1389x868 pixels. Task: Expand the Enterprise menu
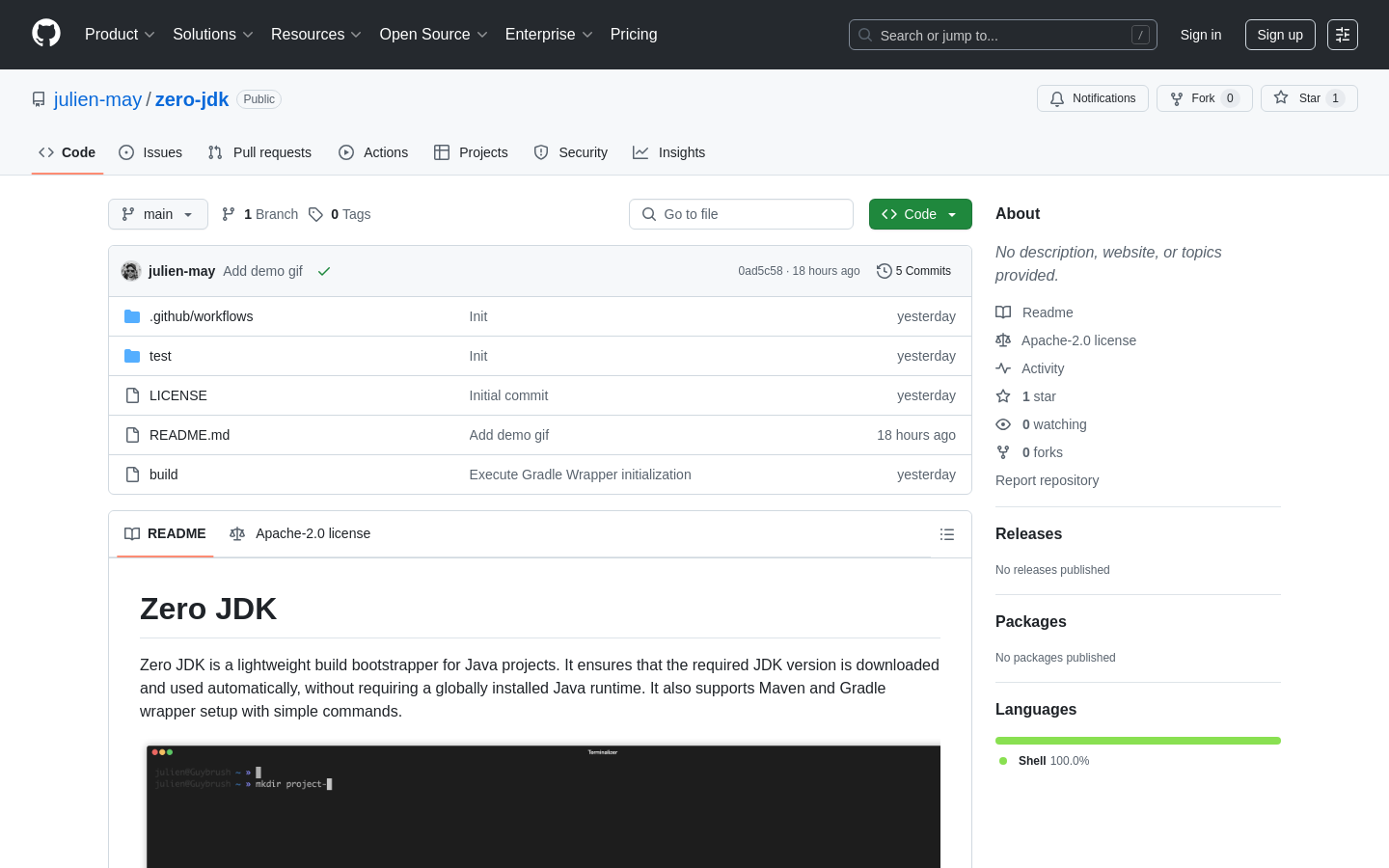pyautogui.click(x=549, y=35)
